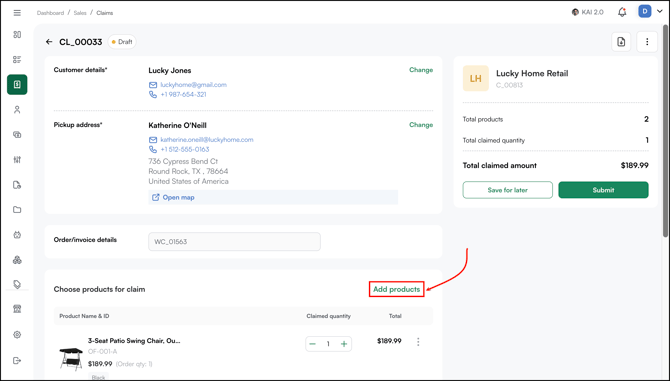Open the stacked cards icon in sidebar
The image size is (670, 381).
[17, 135]
